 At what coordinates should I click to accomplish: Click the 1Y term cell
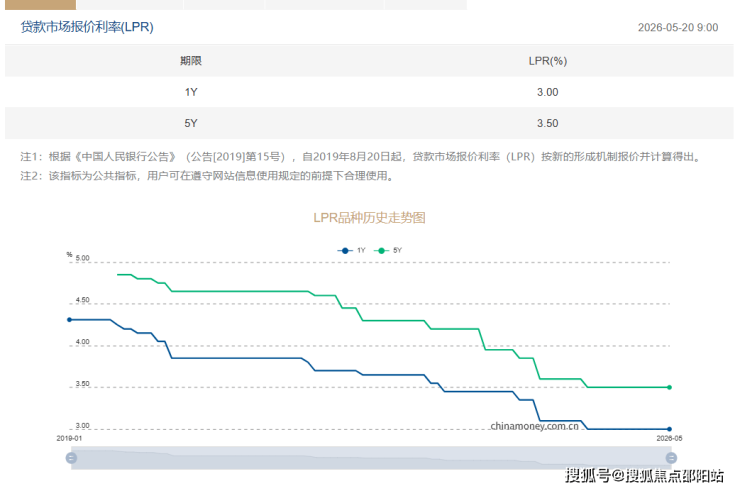191,92
